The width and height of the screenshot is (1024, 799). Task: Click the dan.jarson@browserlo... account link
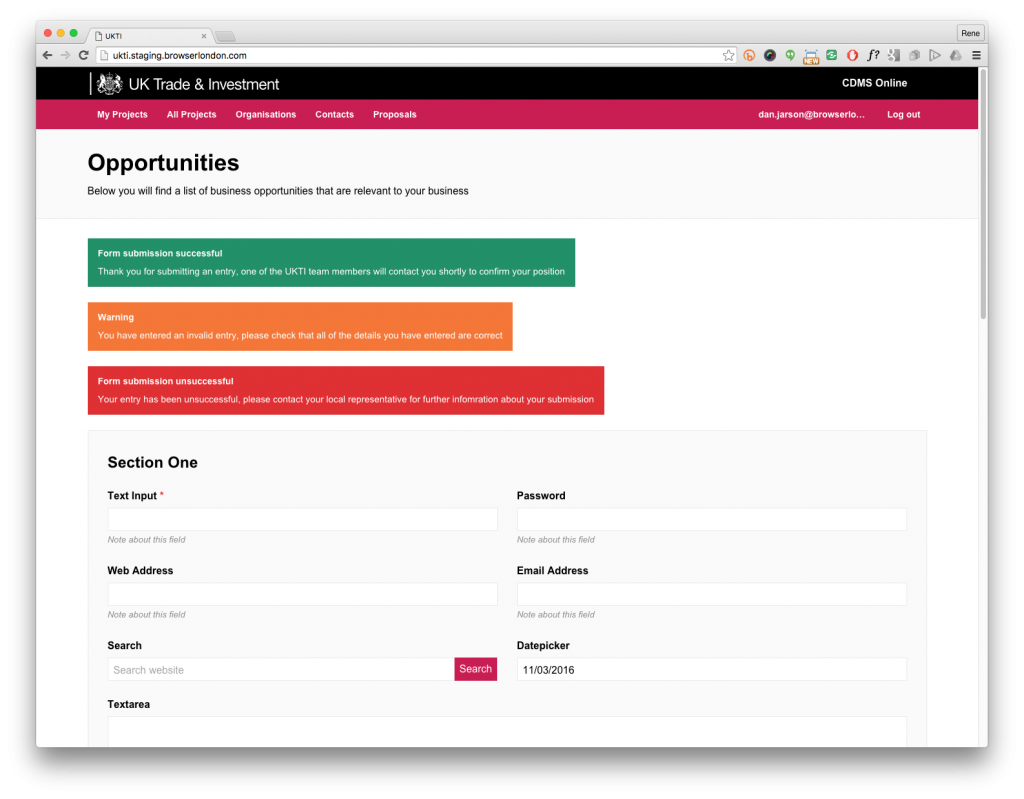[811, 114]
